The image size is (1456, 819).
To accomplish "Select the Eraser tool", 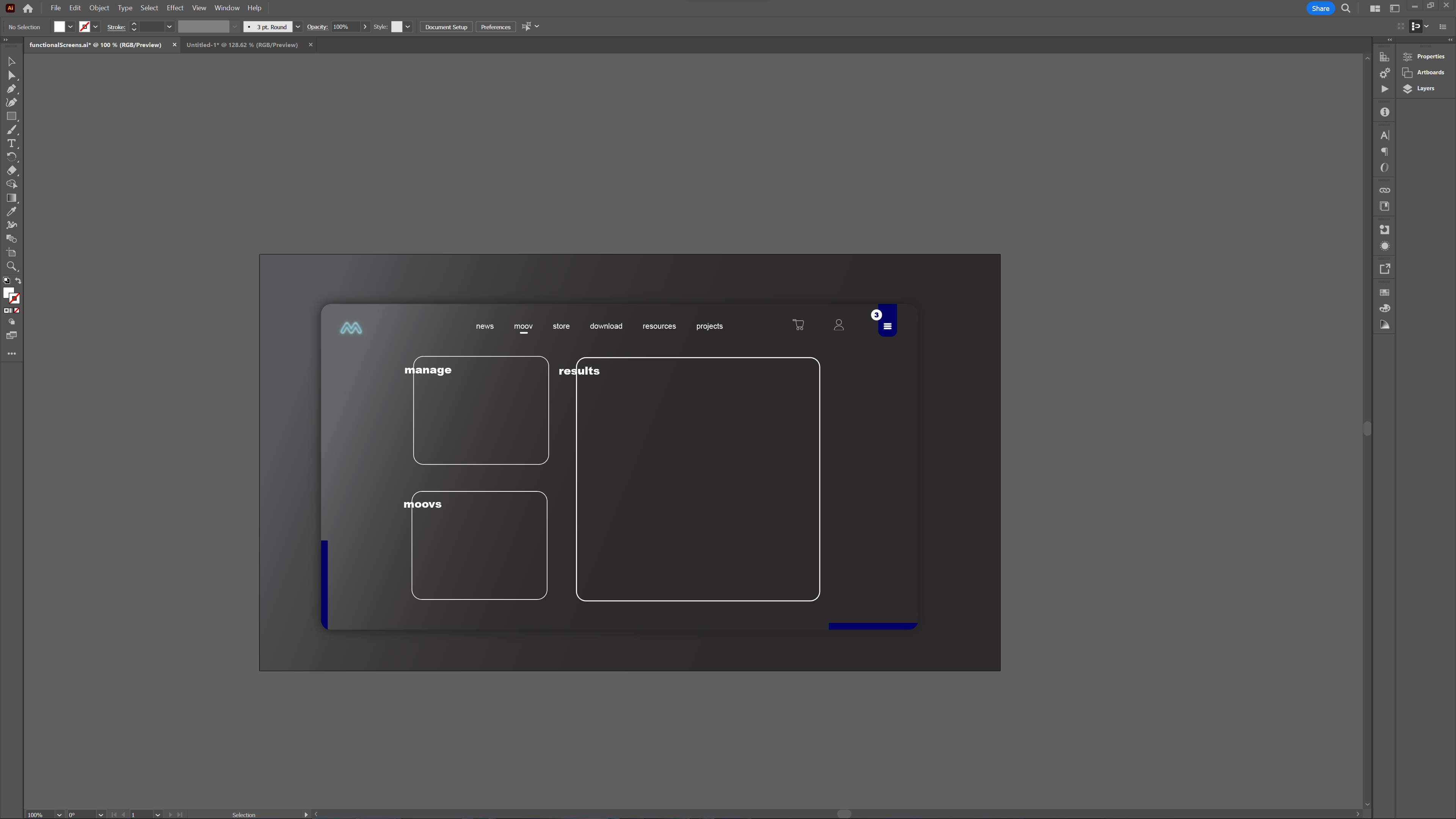I will pos(11,171).
